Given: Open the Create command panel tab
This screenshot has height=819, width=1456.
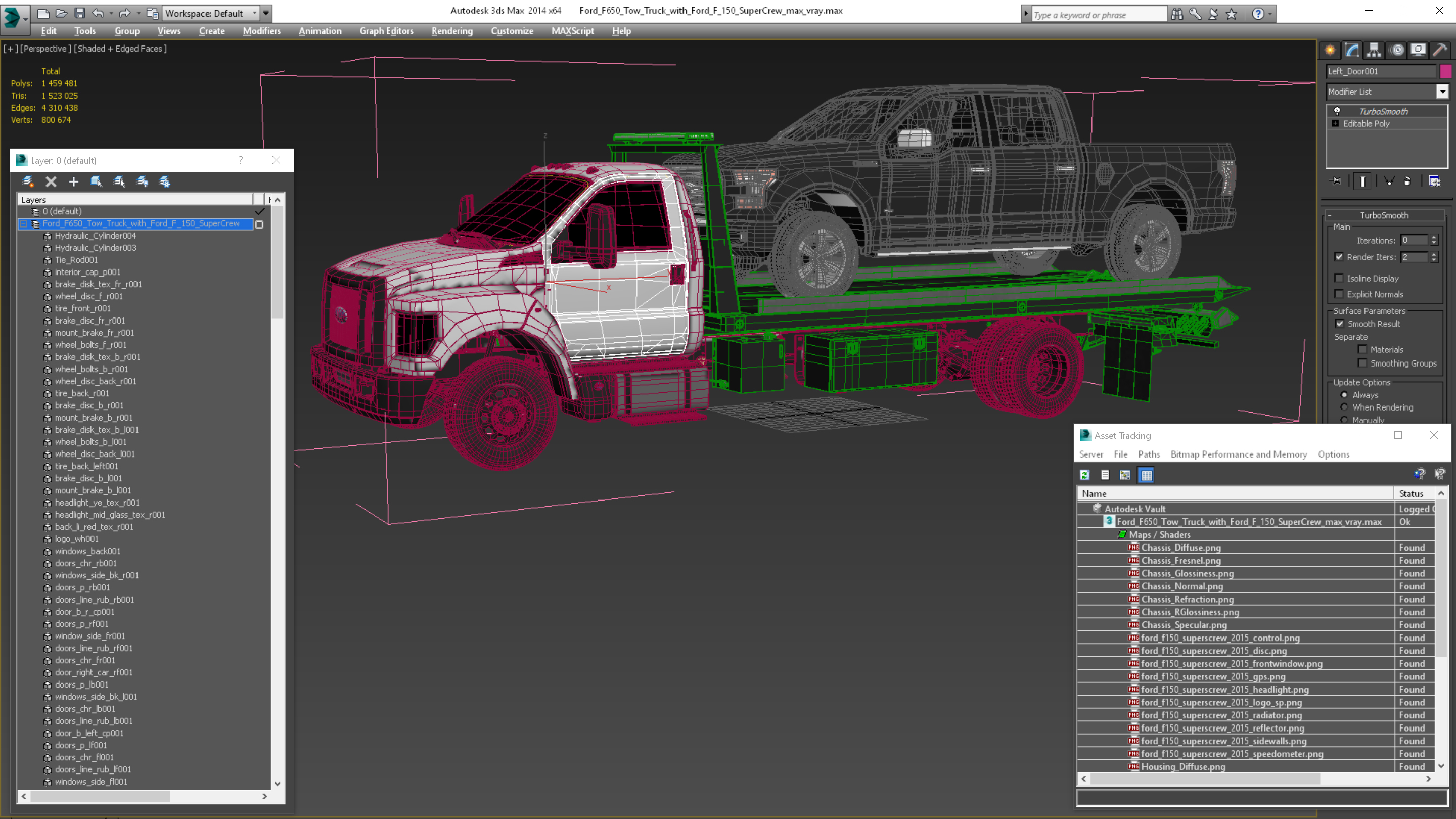Looking at the screenshot, I should 1330,51.
